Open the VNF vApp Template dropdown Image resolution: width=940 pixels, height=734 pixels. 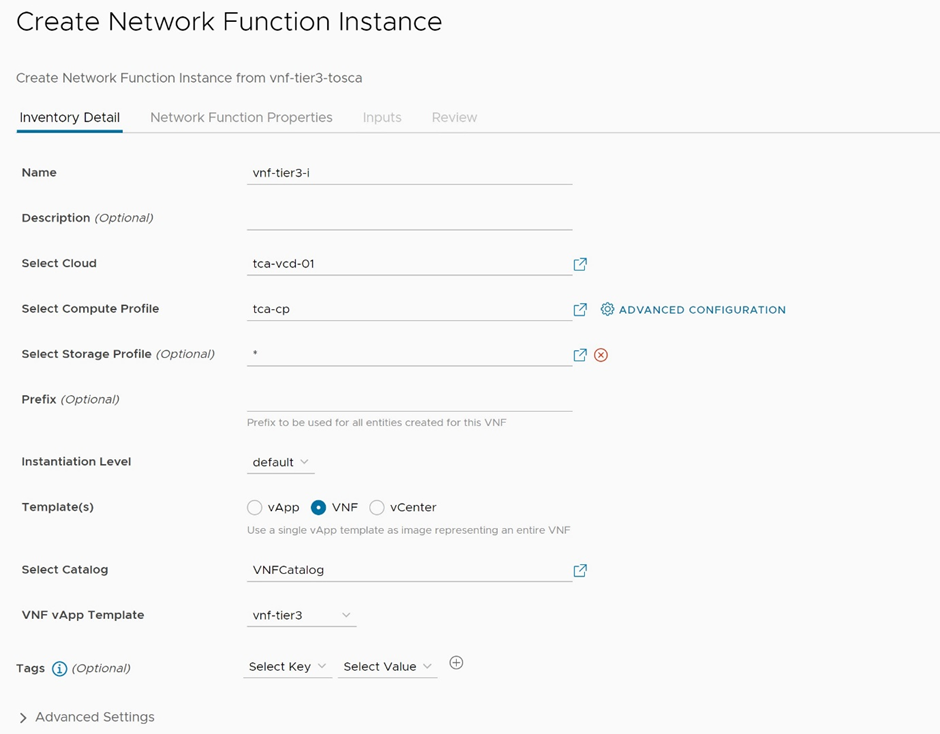pyautogui.click(x=301, y=615)
